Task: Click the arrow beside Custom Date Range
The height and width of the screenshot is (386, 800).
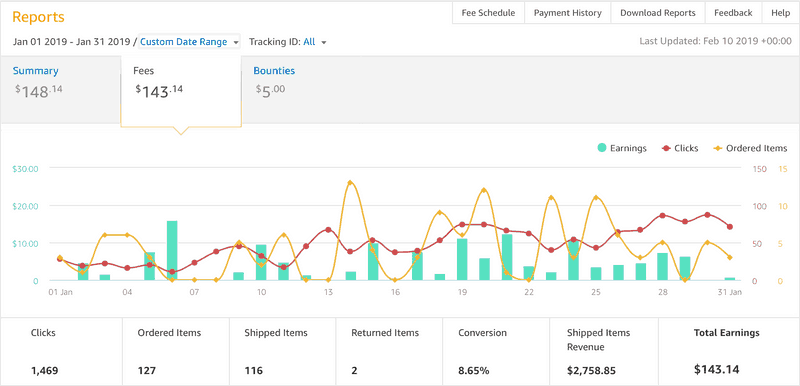Action: (236, 43)
